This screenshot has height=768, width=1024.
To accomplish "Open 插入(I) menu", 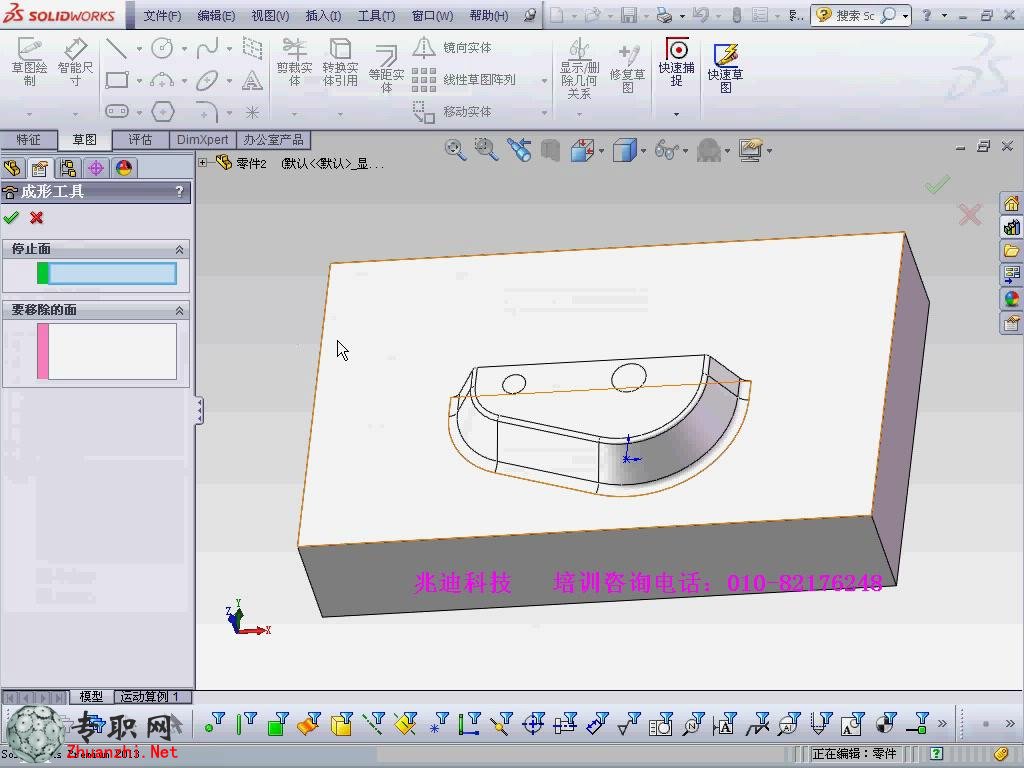I will tap(323, 15).
